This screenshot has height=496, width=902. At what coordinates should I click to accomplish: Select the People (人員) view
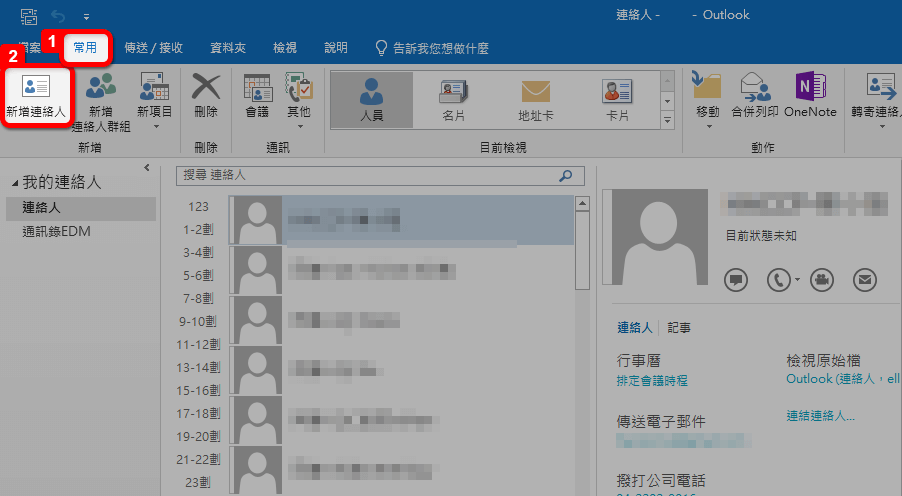371,99
